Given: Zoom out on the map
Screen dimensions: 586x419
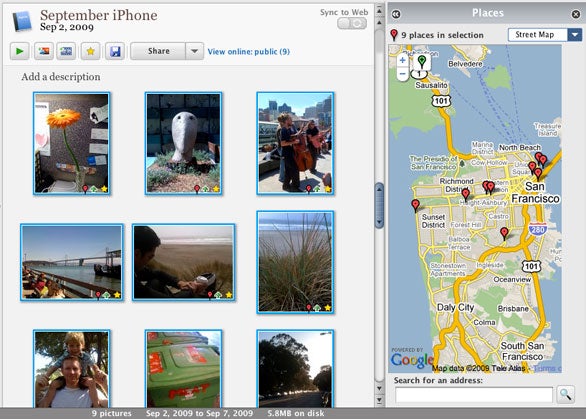Looking at the screenshot, I should (x=403, y=74).
